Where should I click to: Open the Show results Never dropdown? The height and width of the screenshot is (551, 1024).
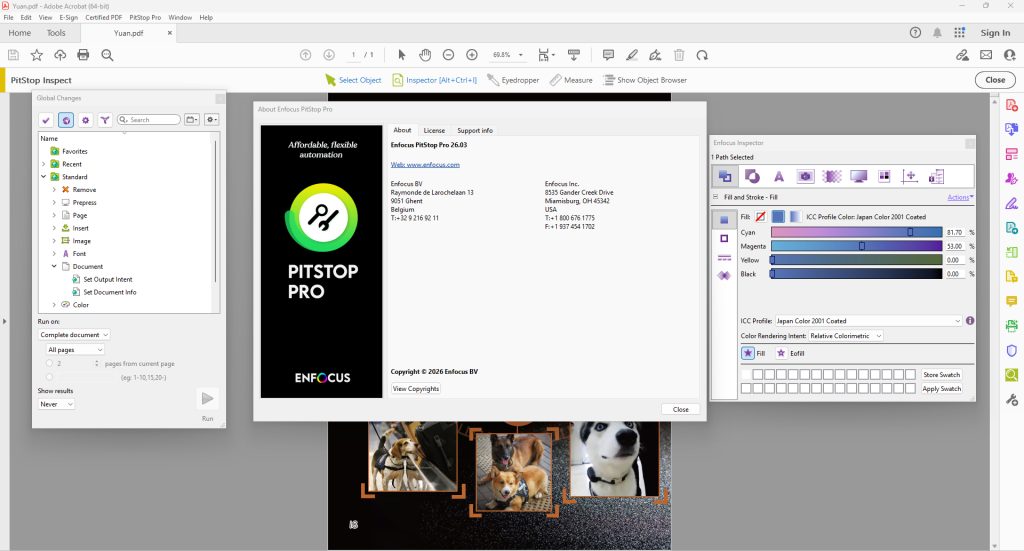[56, 404]
